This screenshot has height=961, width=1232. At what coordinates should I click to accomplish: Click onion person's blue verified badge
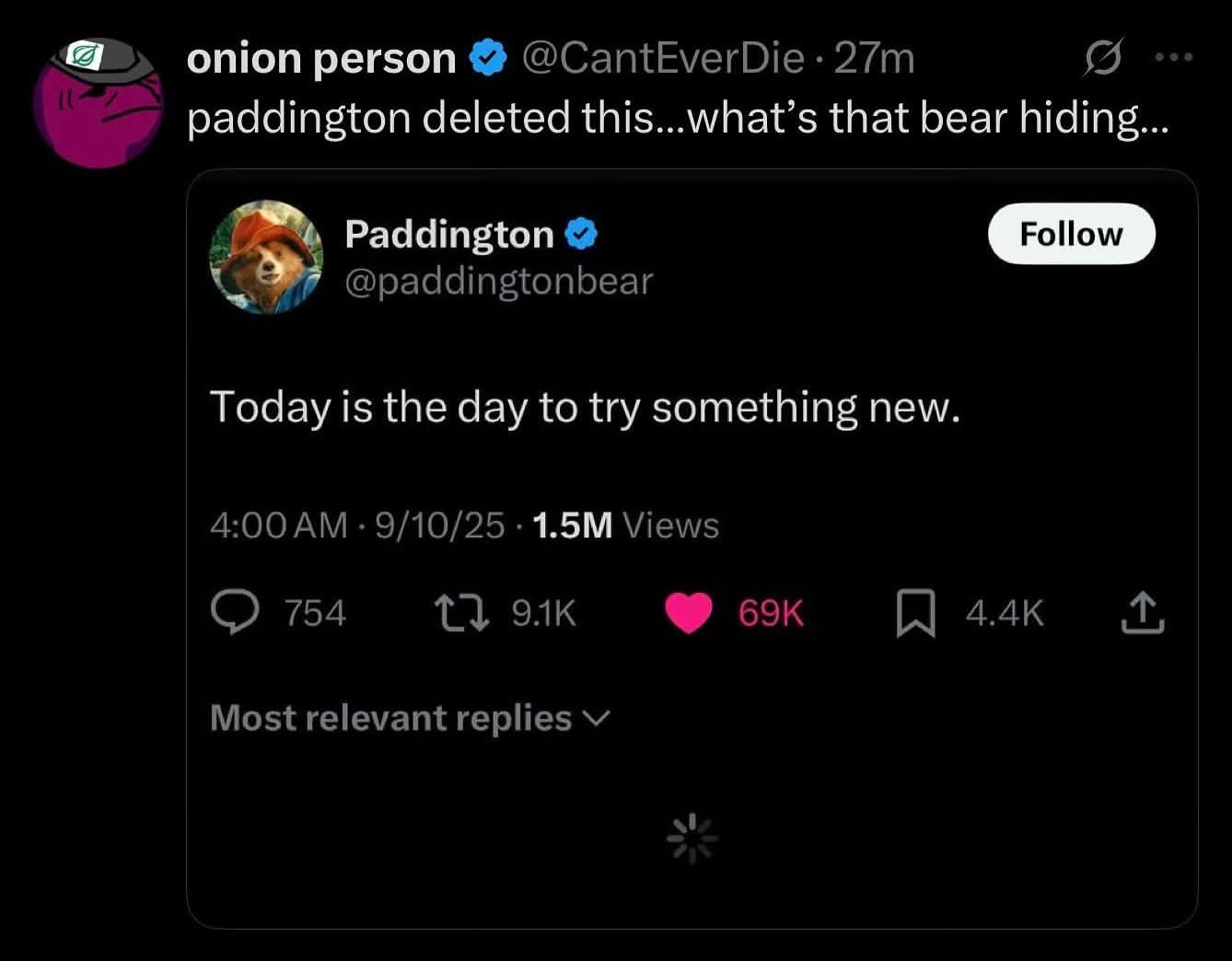pyautogui.click(x=488, y=59)
